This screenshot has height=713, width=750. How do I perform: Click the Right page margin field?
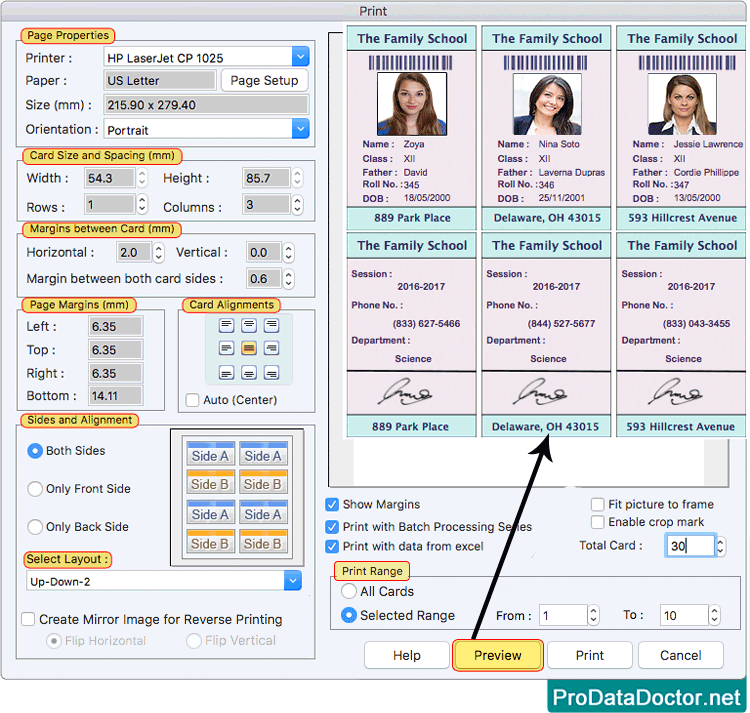click(x=115, y=373)
